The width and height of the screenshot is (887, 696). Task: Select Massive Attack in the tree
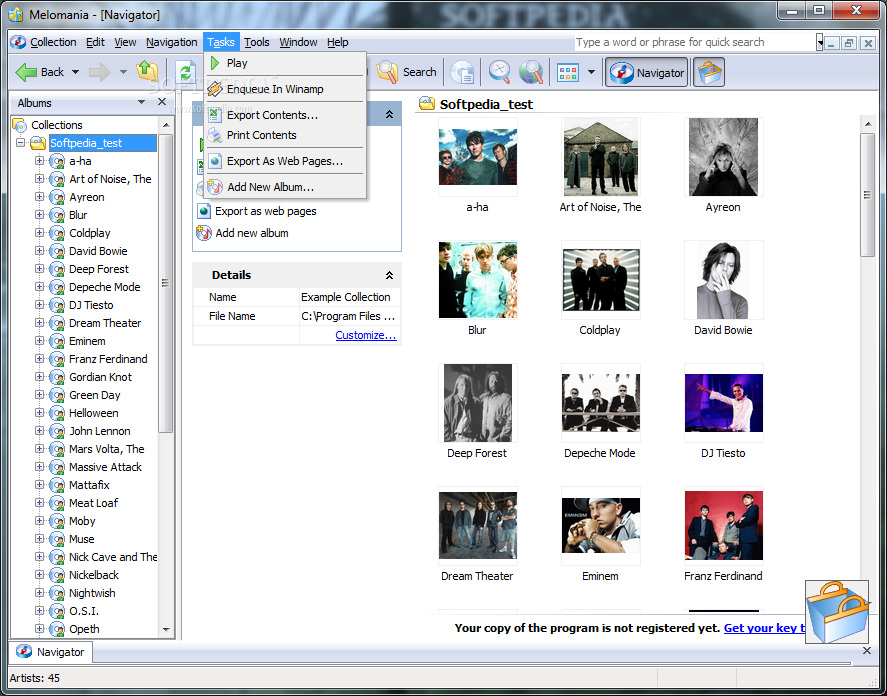click(x=105, y=467)
